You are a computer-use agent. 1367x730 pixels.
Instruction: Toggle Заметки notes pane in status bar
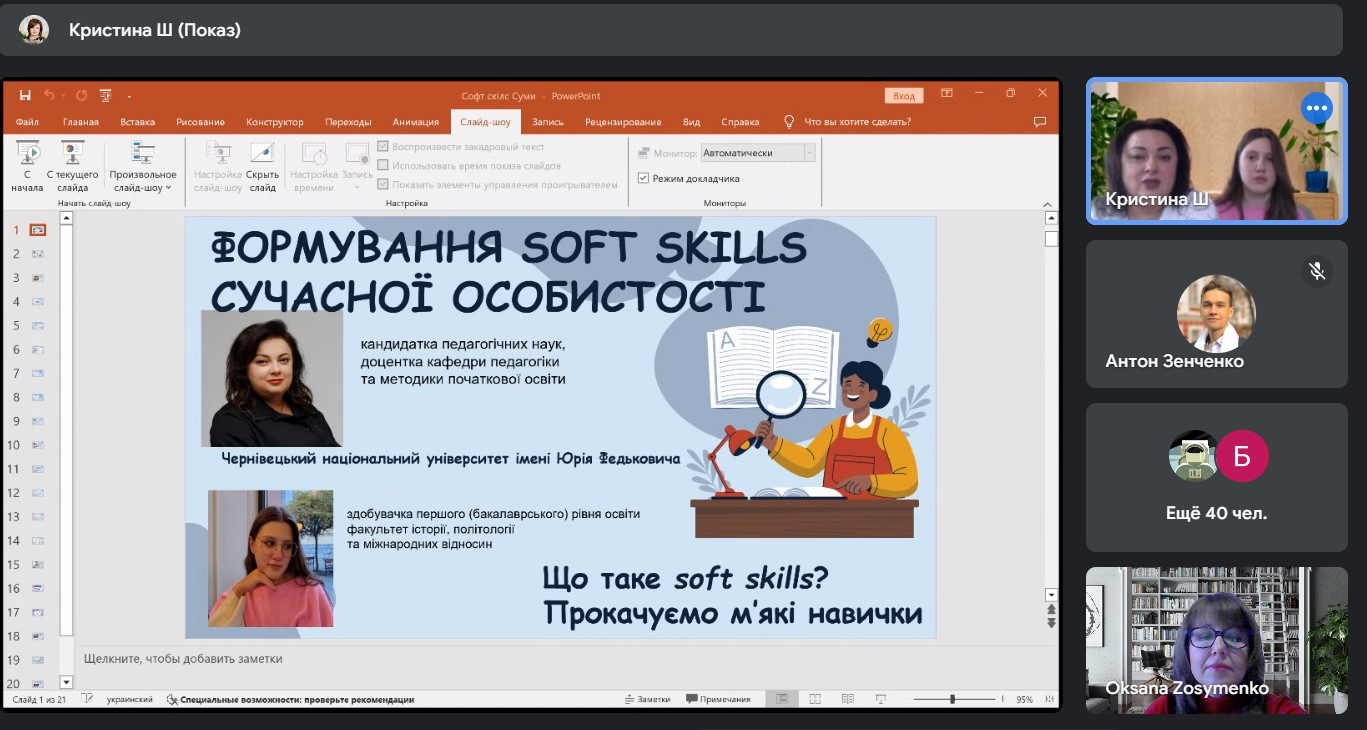coord(647,700)
